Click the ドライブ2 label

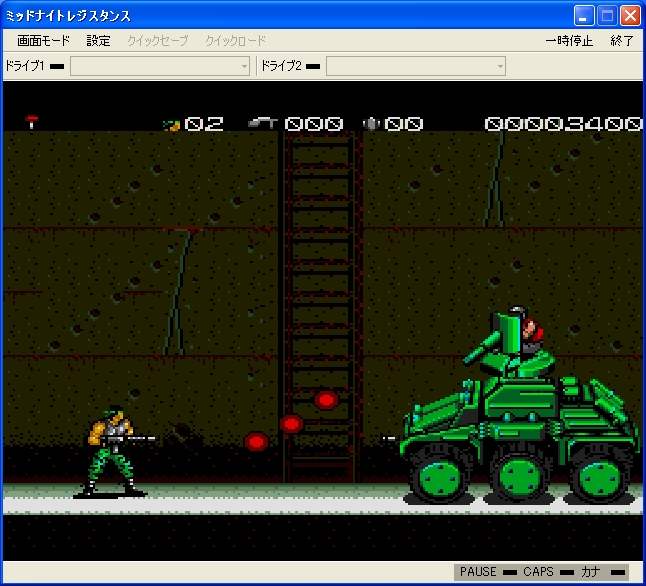(281, 66)
